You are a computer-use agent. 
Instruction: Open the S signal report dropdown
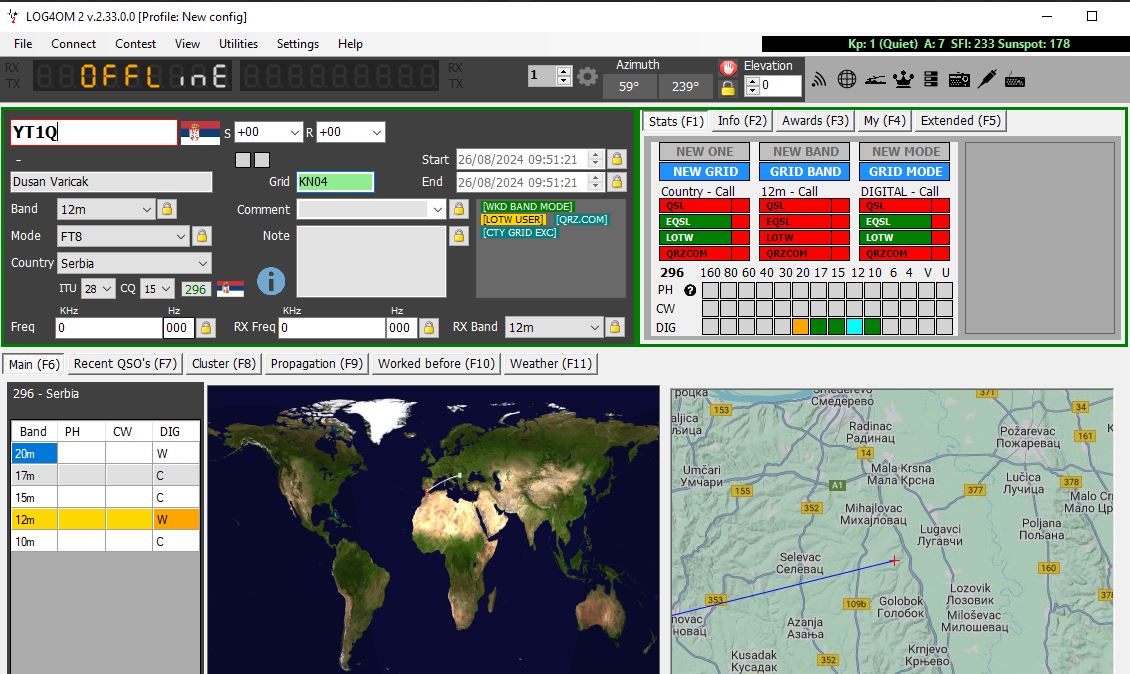pos(295,133)
